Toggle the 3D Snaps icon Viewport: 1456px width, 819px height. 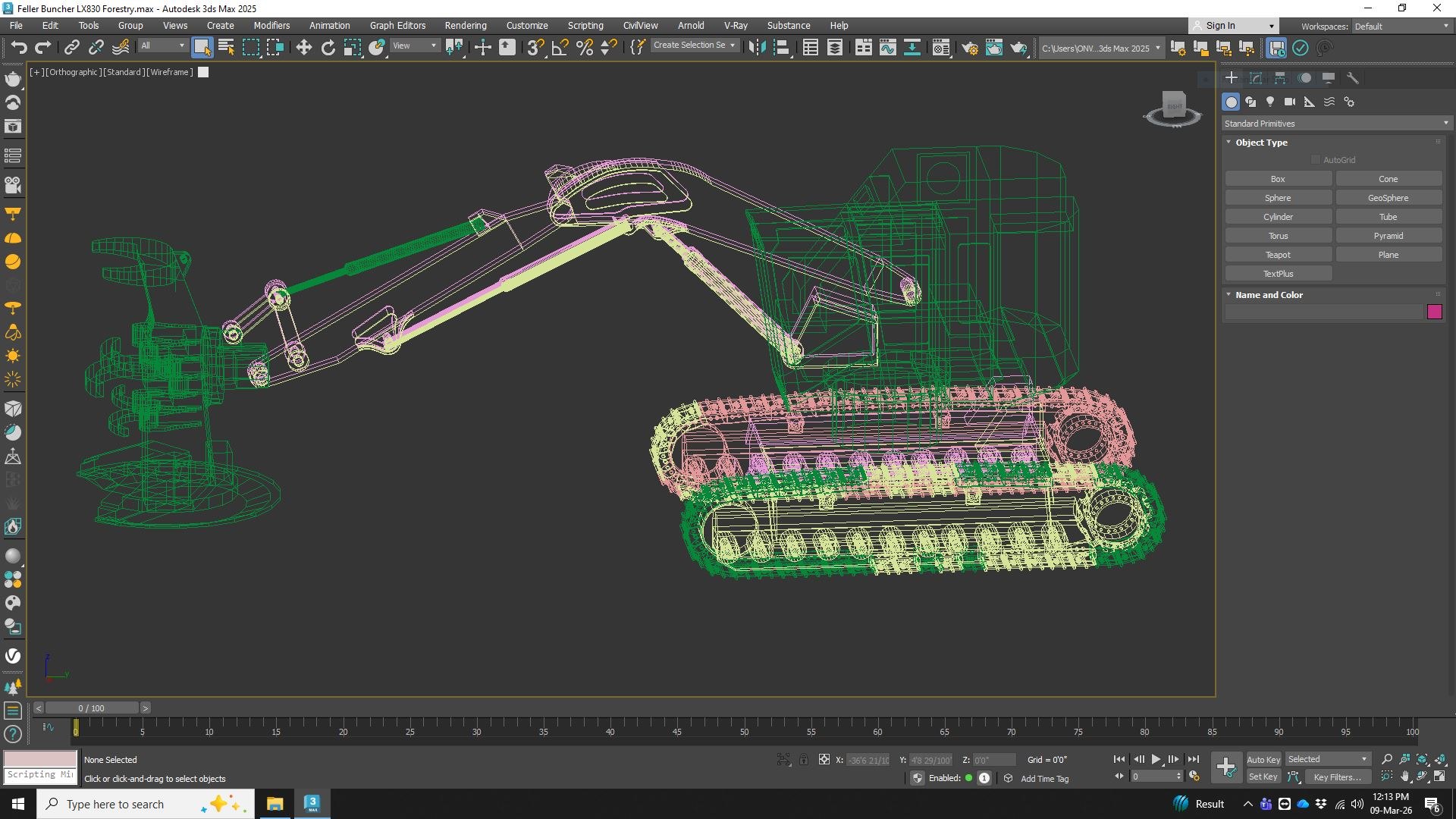[535, 48]
